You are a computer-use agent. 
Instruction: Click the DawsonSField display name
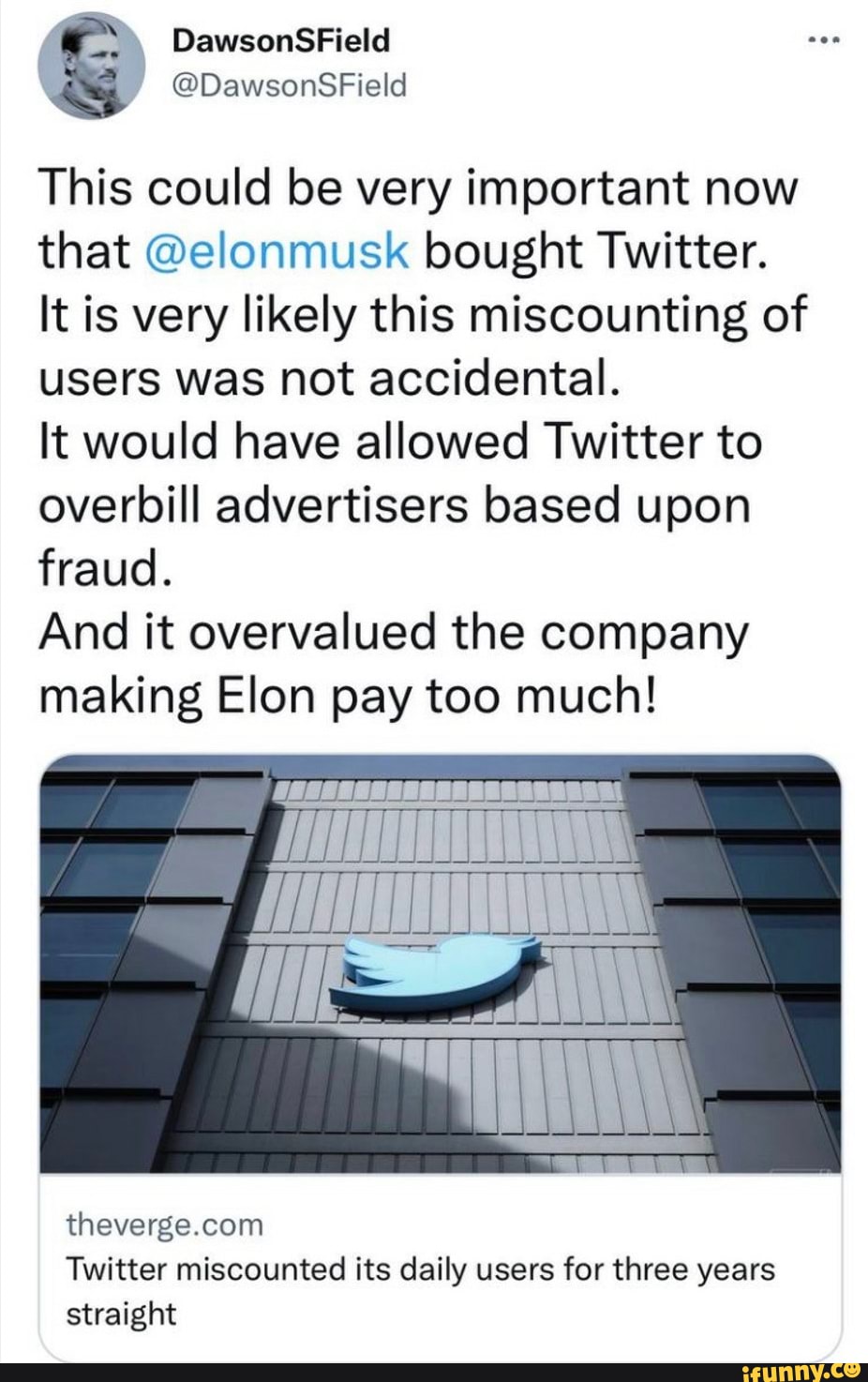click(281, 40)
